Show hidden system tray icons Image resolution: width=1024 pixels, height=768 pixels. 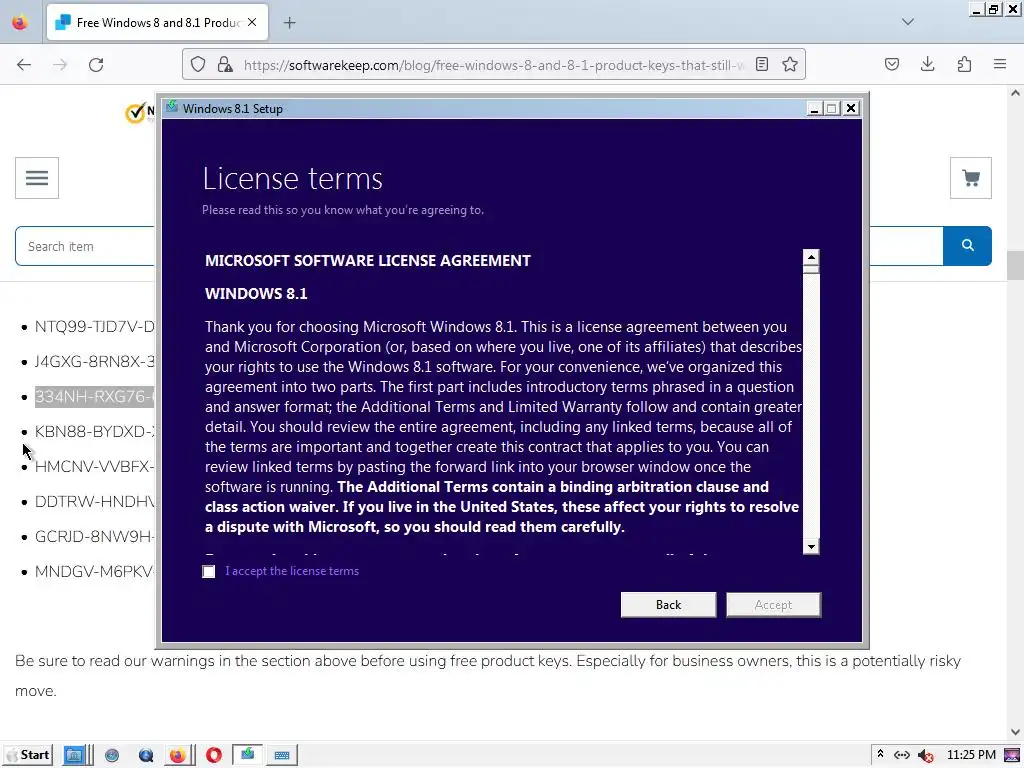click(880, 754)
